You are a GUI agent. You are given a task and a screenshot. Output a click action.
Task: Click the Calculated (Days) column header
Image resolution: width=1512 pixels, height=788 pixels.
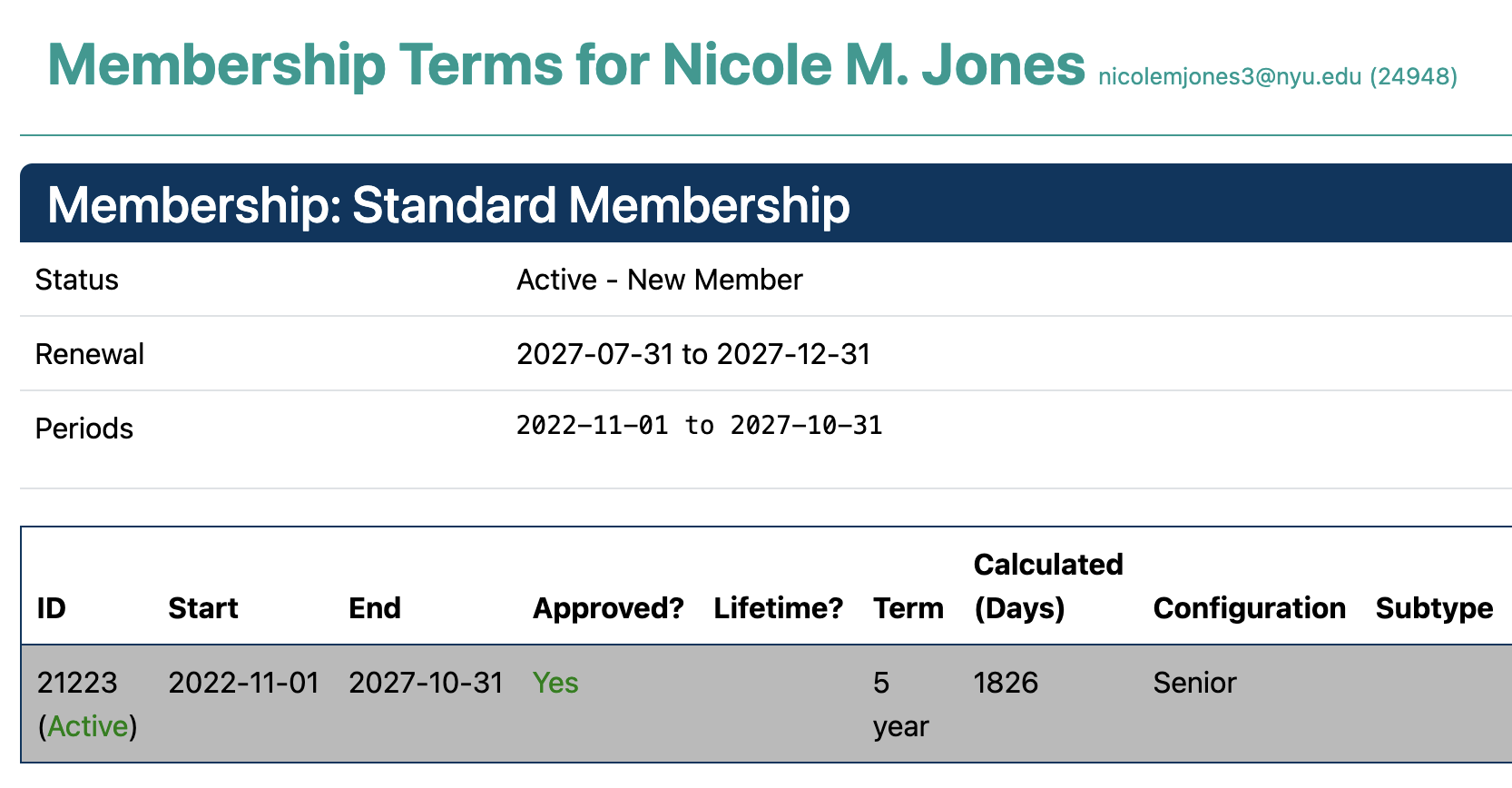[x=1048, y=586]
